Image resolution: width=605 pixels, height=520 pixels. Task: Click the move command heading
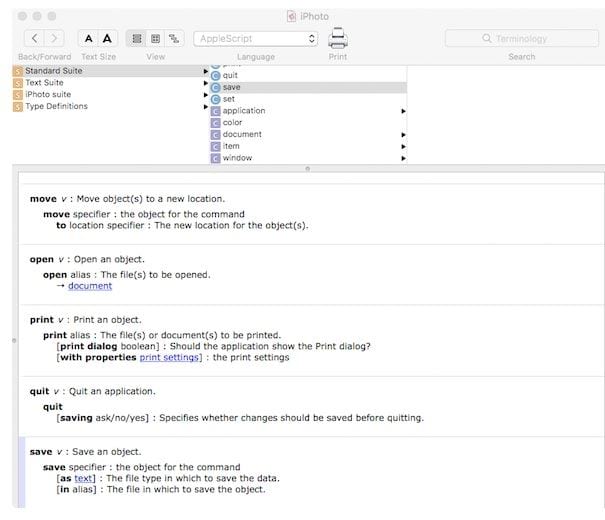click(43, 199)
